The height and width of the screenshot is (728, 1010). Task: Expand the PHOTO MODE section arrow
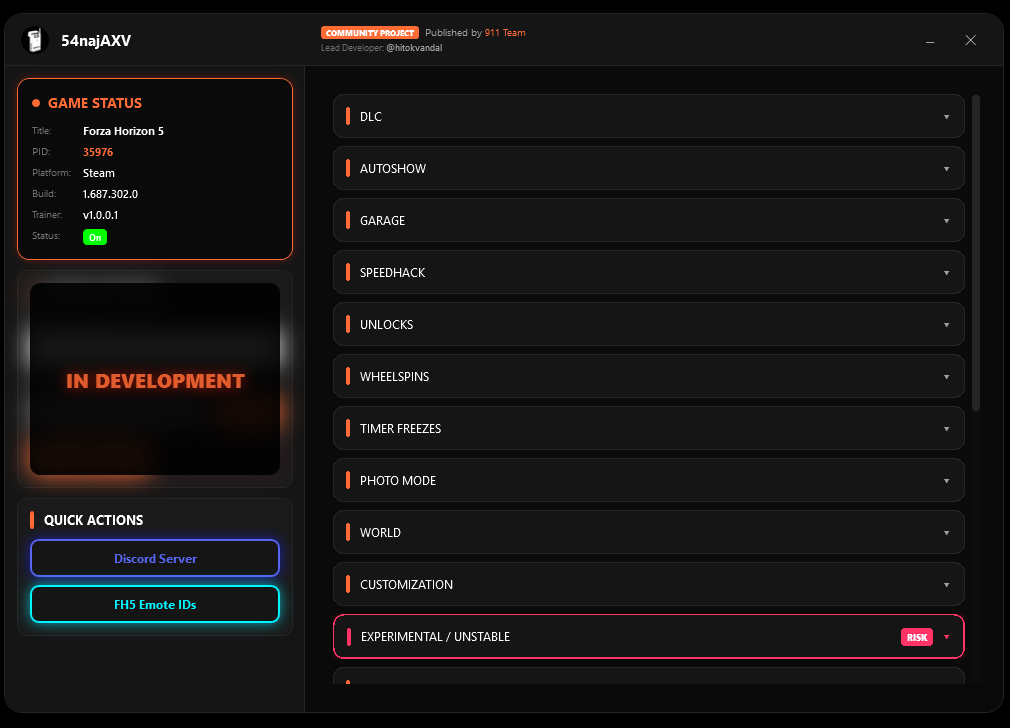(946, 481)
